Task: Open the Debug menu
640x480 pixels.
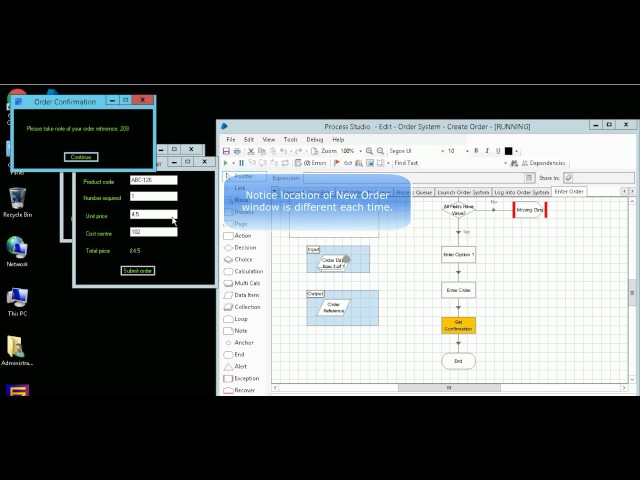Action: pos(315,140)
